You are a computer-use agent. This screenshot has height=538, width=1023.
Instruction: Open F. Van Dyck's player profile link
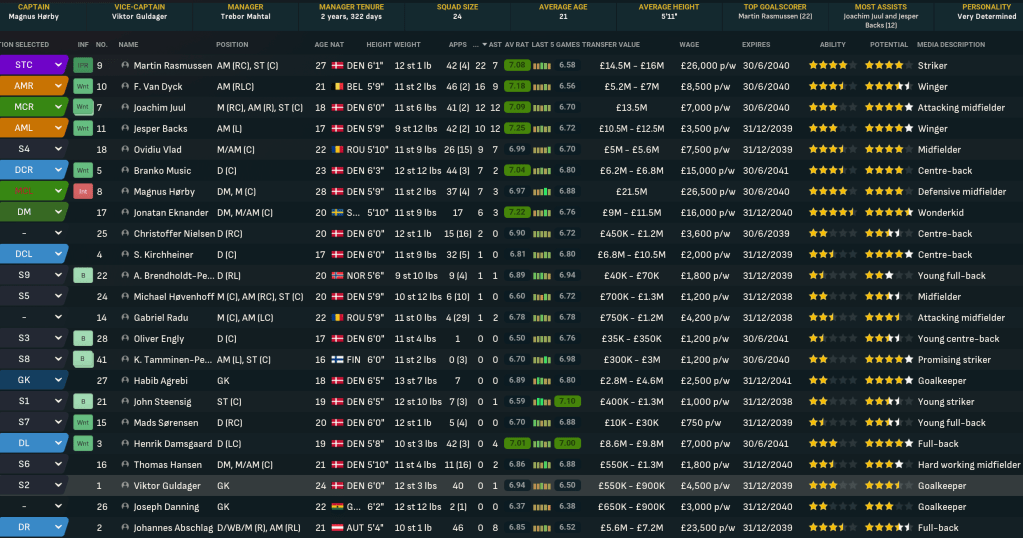click(159, 86)
